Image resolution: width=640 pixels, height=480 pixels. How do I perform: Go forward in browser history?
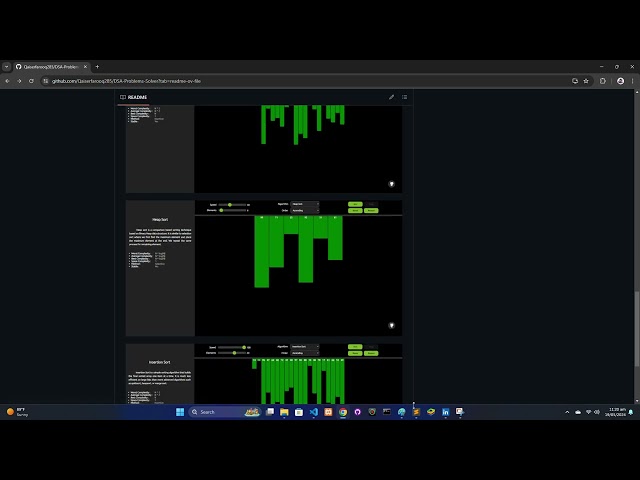point(19,81)
